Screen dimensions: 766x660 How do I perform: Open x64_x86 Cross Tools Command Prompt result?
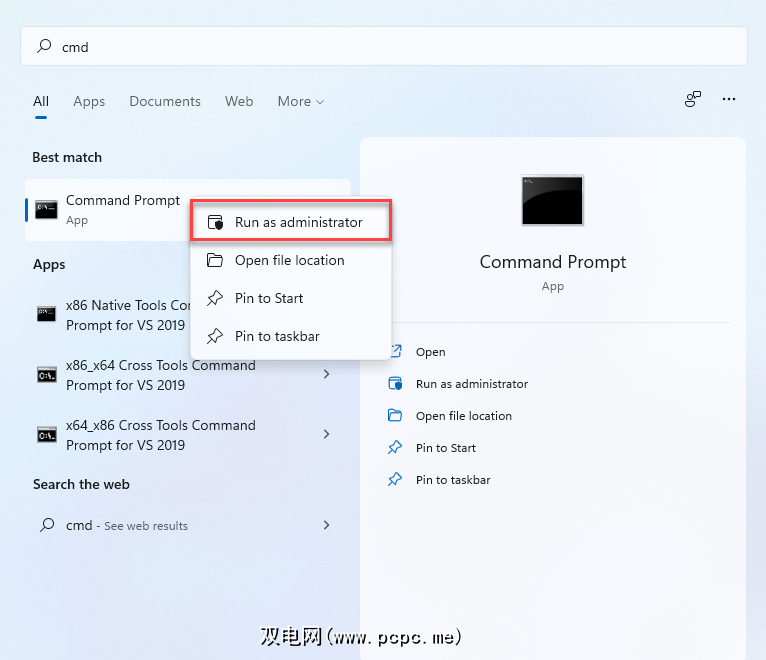(188, 435)
